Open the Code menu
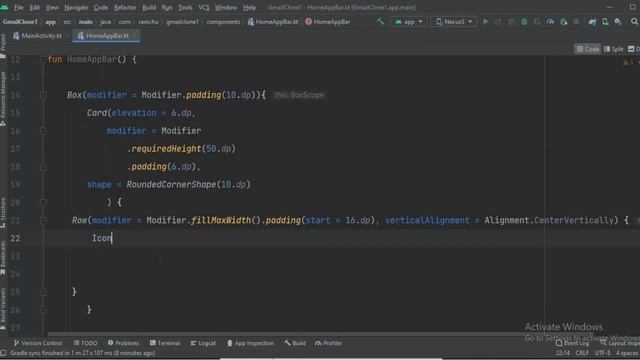 (101, 7)
